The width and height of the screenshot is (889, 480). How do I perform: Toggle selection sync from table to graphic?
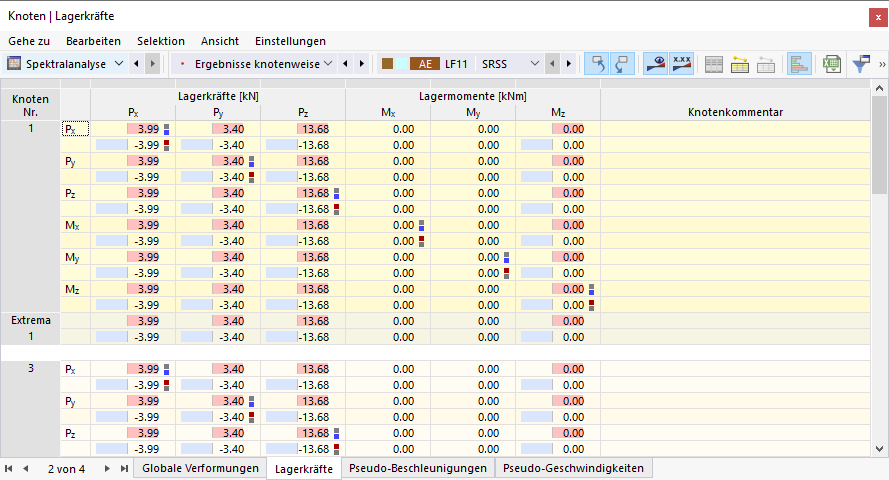623,64
